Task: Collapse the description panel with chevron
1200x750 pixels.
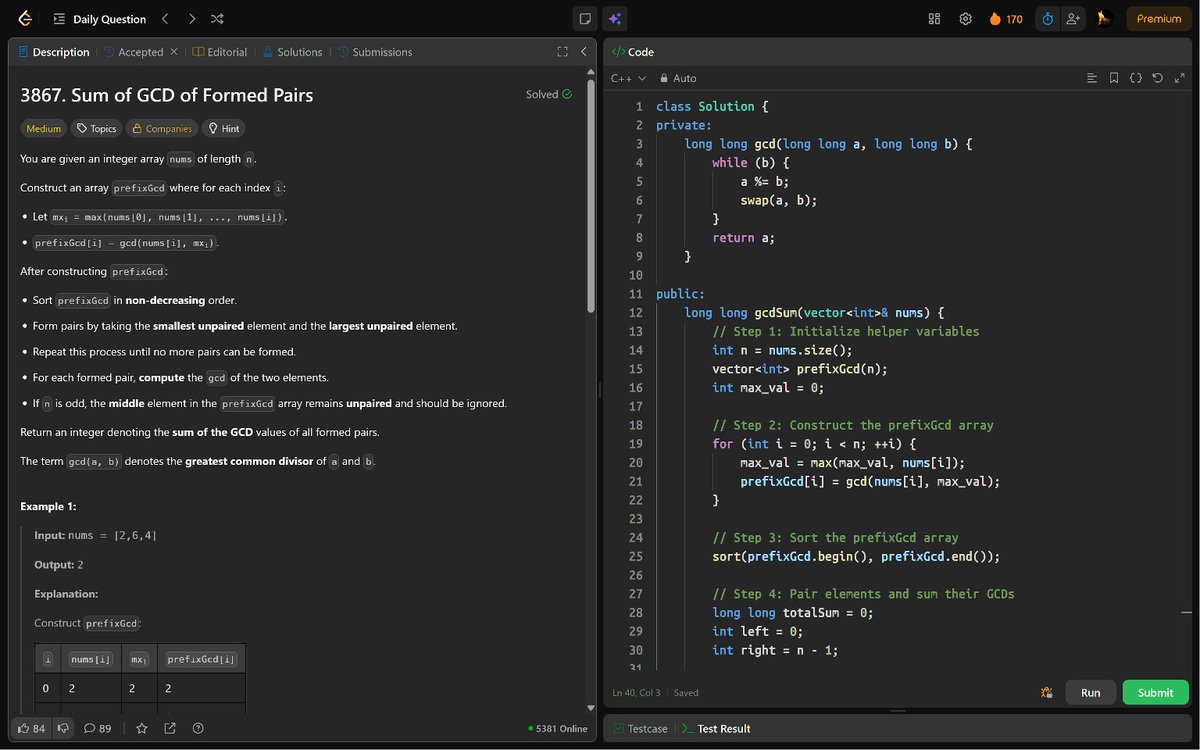Action: click(x=584, y=52)
